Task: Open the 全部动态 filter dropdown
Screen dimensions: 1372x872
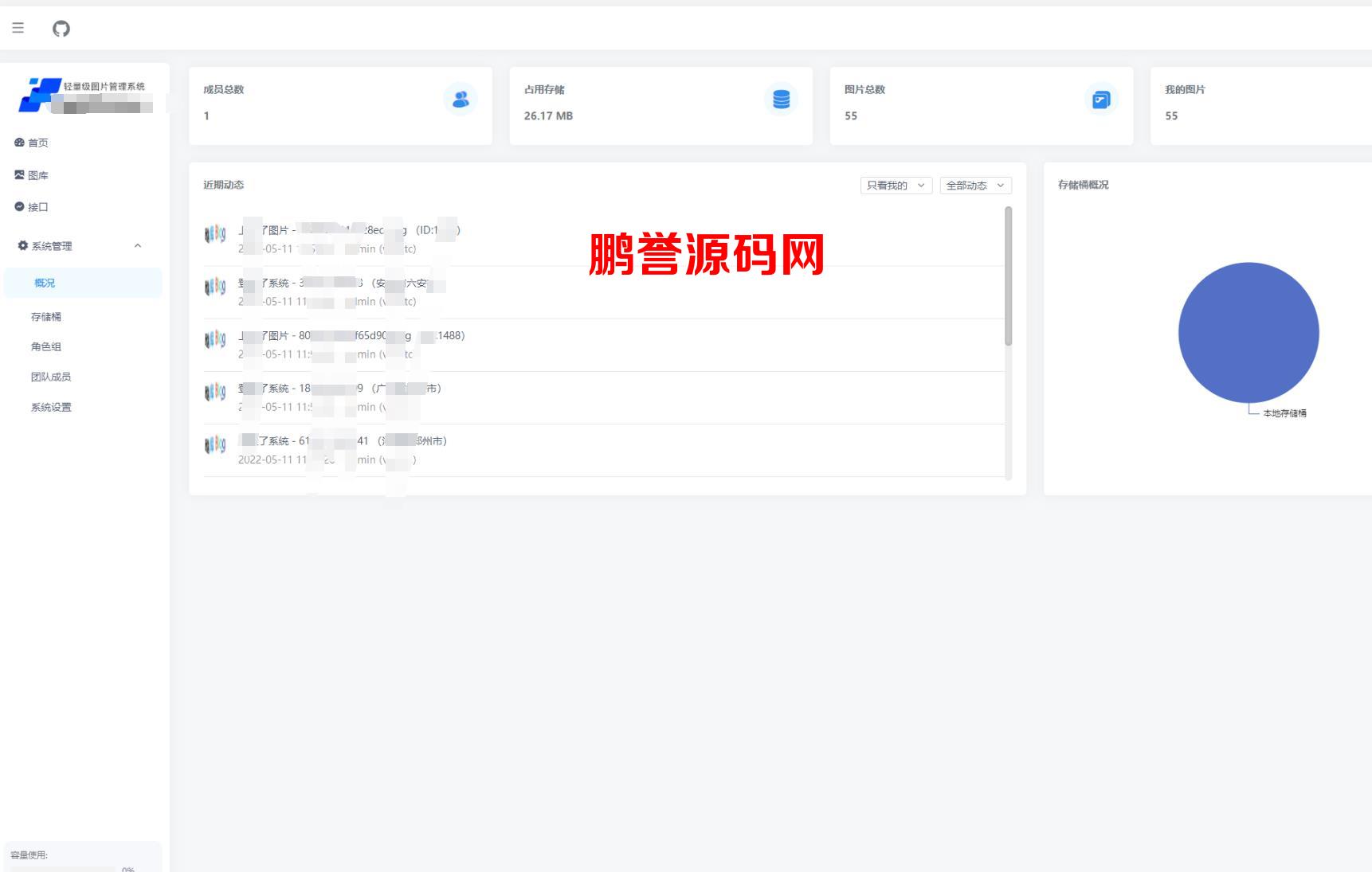Action: click(975, 186)
